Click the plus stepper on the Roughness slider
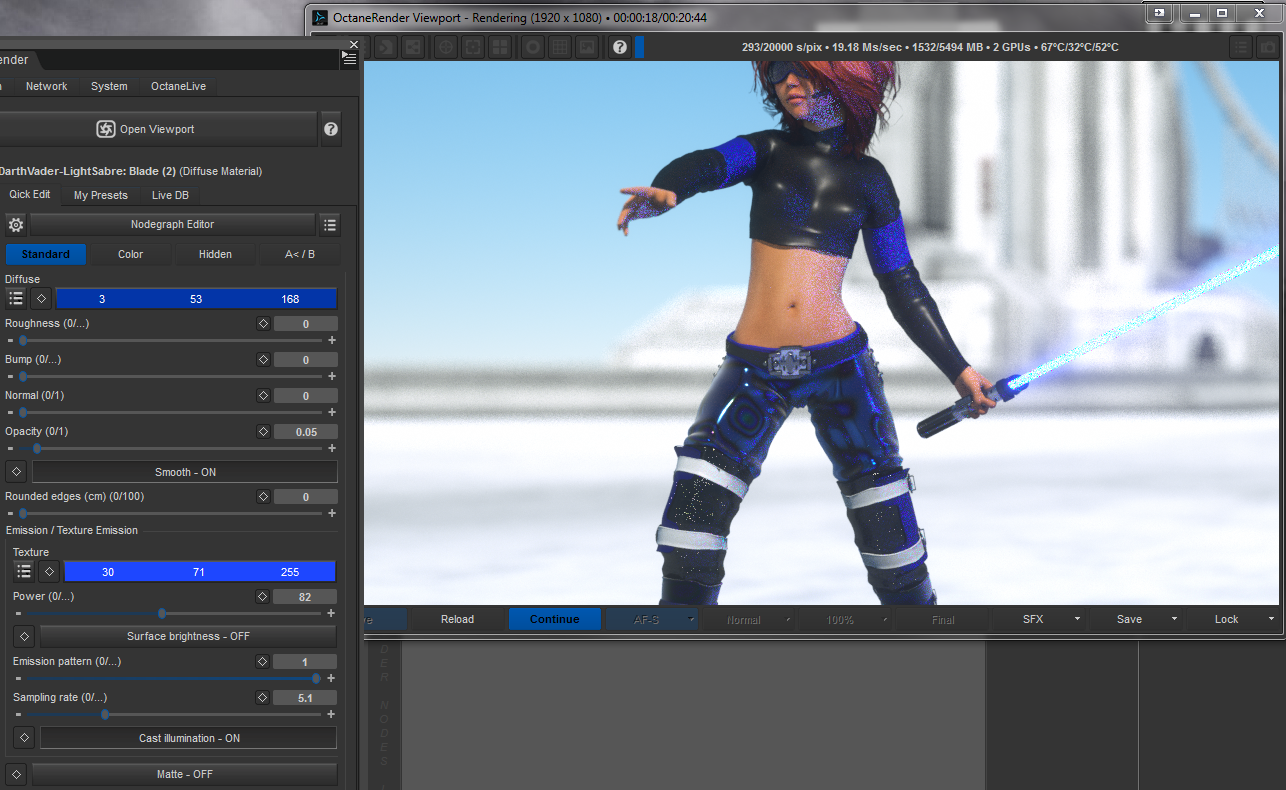Viewport: 1286px width, 790px height. [x=332, y=340]
